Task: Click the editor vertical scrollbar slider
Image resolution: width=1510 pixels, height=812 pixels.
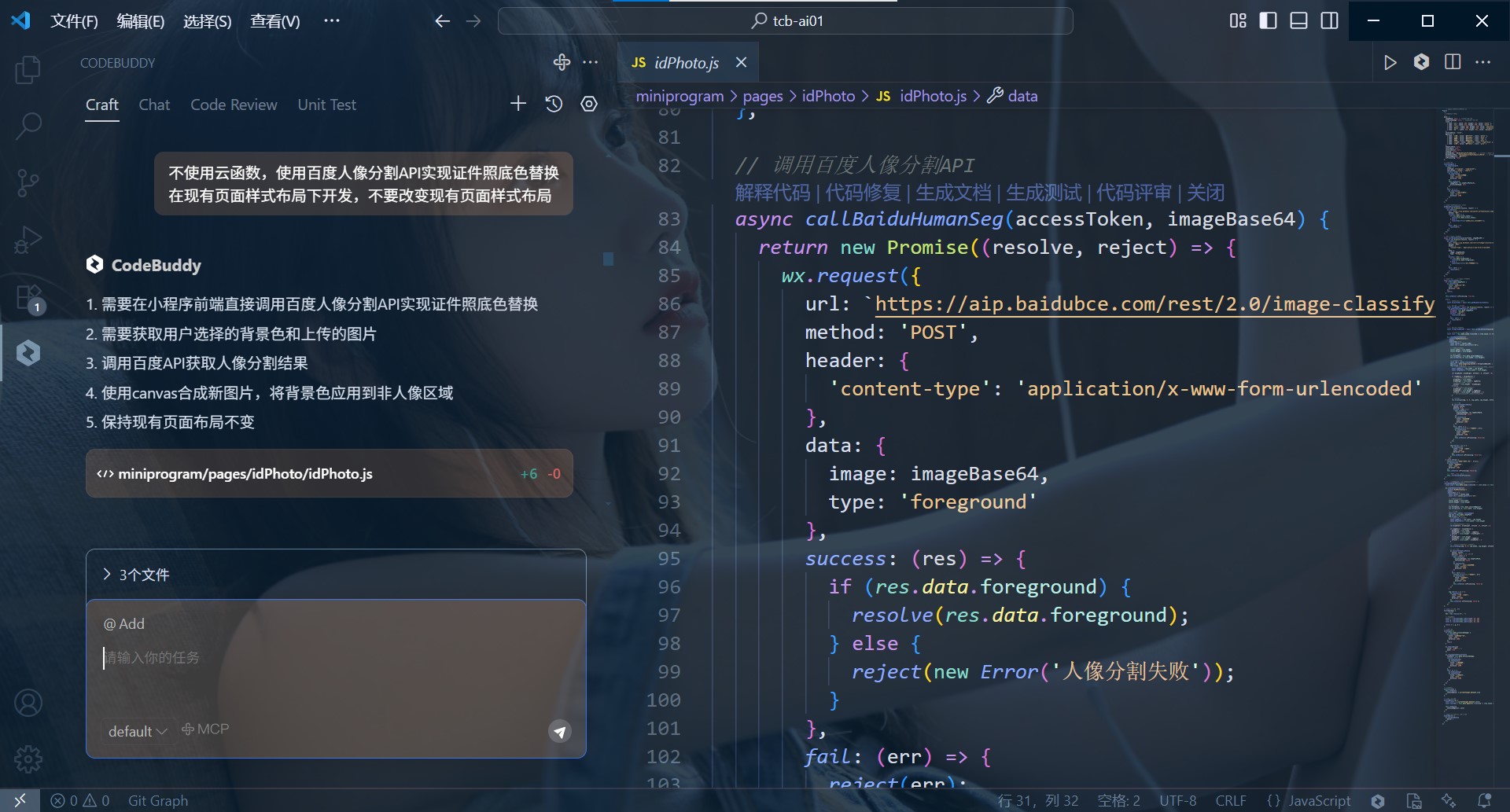Action: 1501,157
